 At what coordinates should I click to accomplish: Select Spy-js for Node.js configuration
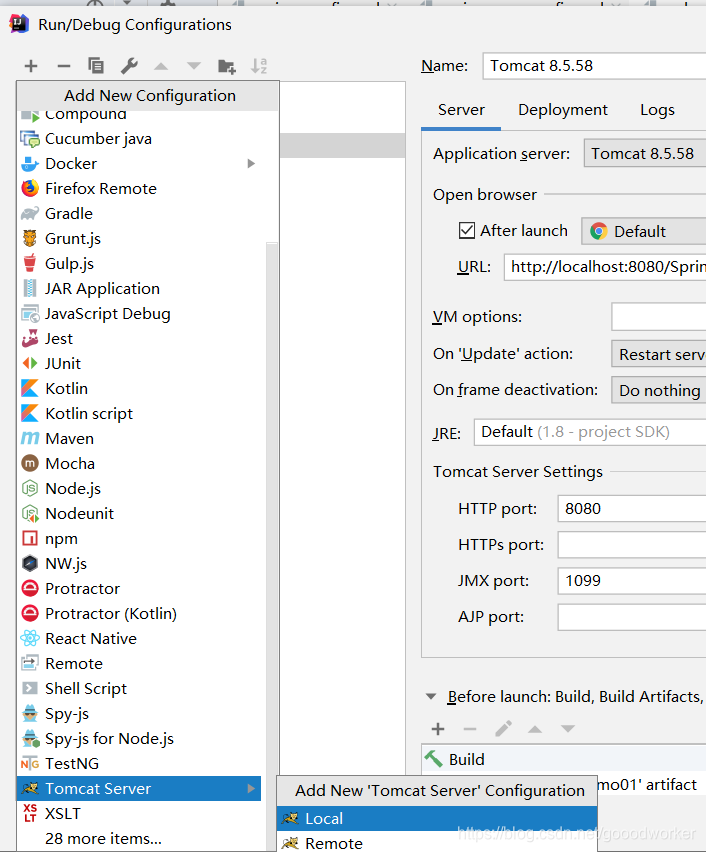point(139,738)
